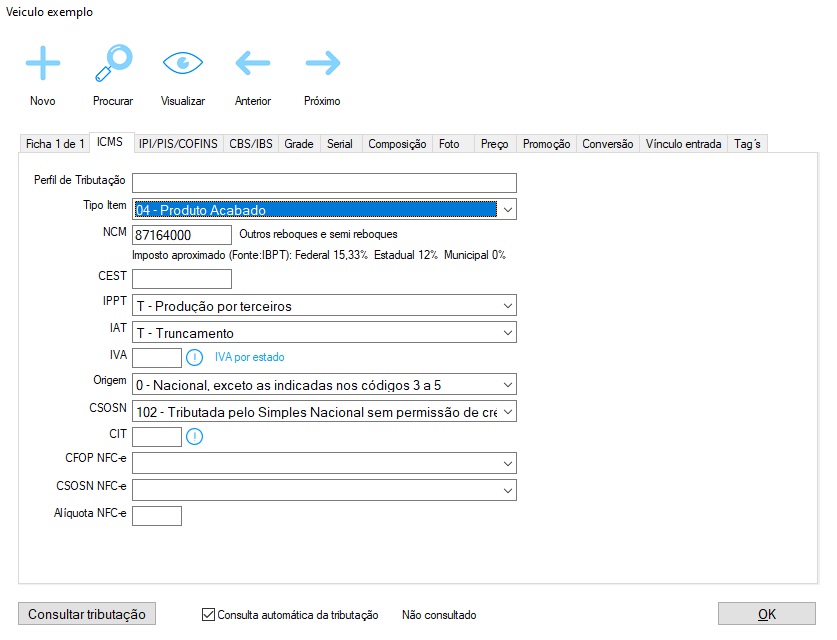
Task: Open the CBS/IBS tab
Action: [250, 144]
